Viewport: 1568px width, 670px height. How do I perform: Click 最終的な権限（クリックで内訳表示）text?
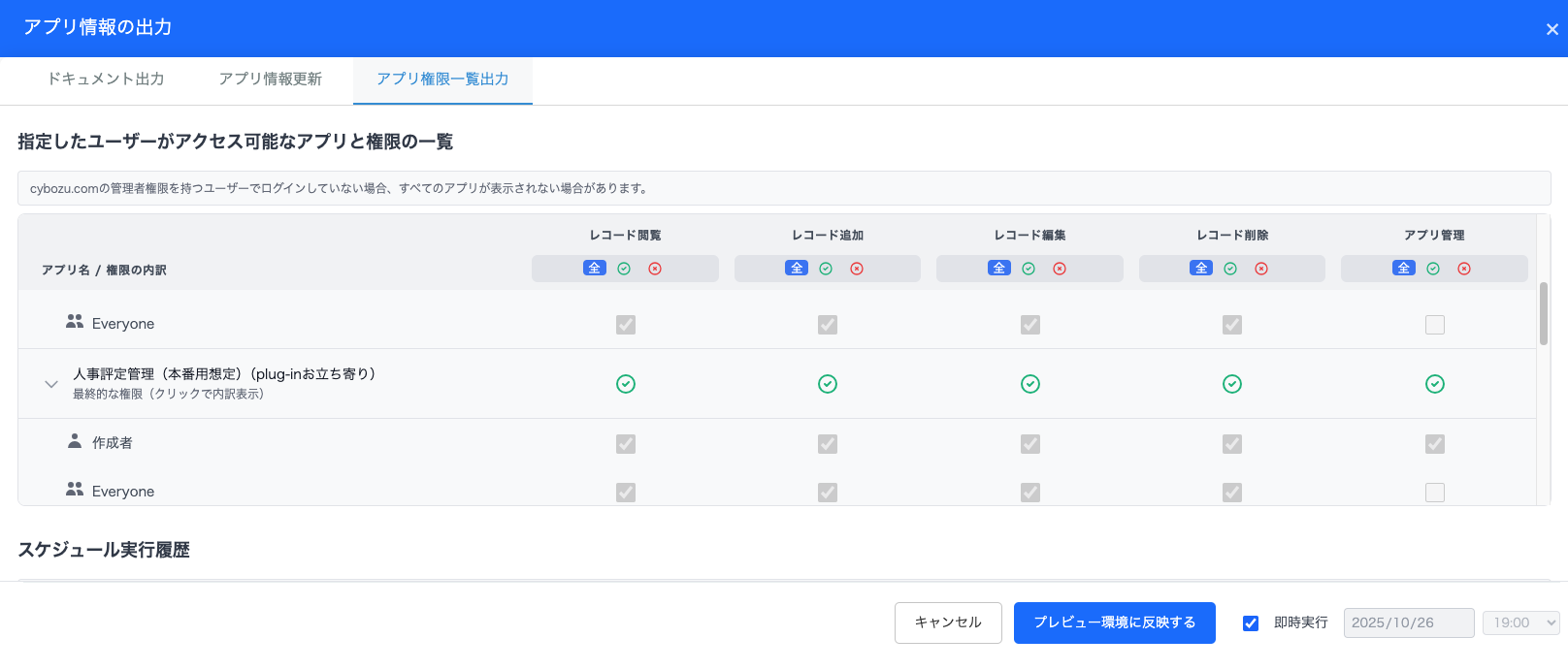[x=168, y=394]
